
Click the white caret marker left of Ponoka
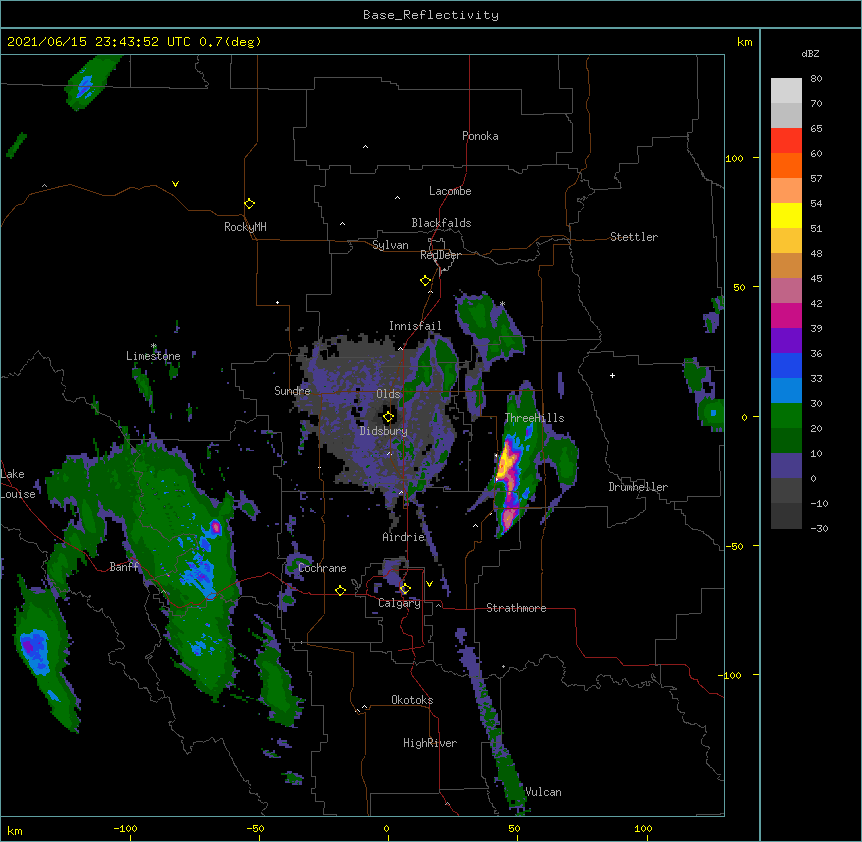coord(366,147)
